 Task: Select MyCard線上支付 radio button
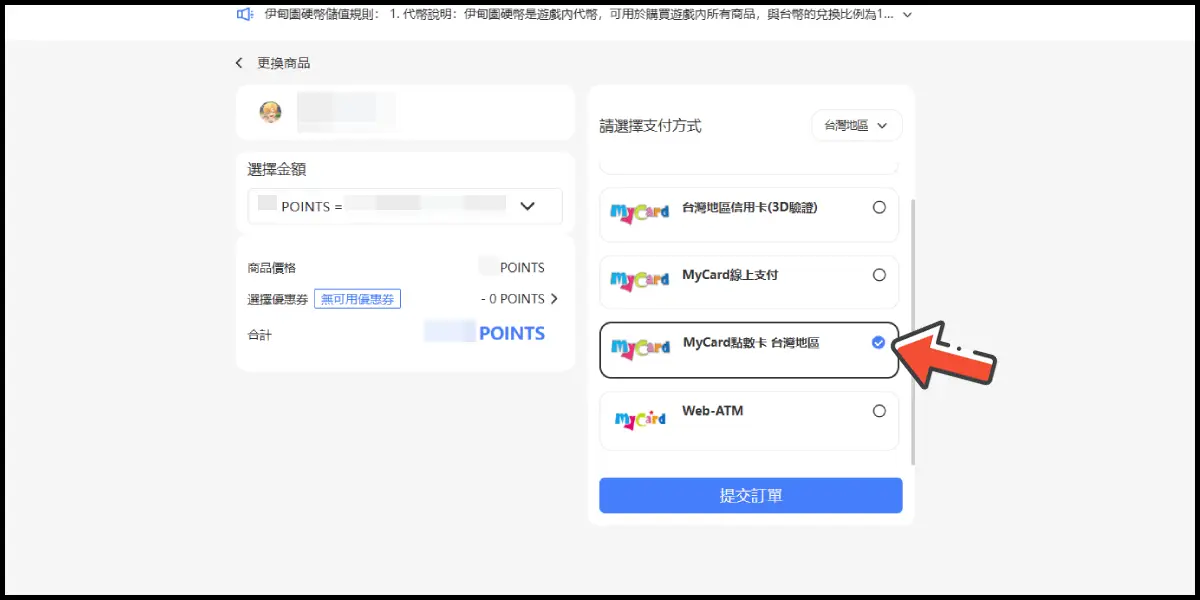[879, 275]
